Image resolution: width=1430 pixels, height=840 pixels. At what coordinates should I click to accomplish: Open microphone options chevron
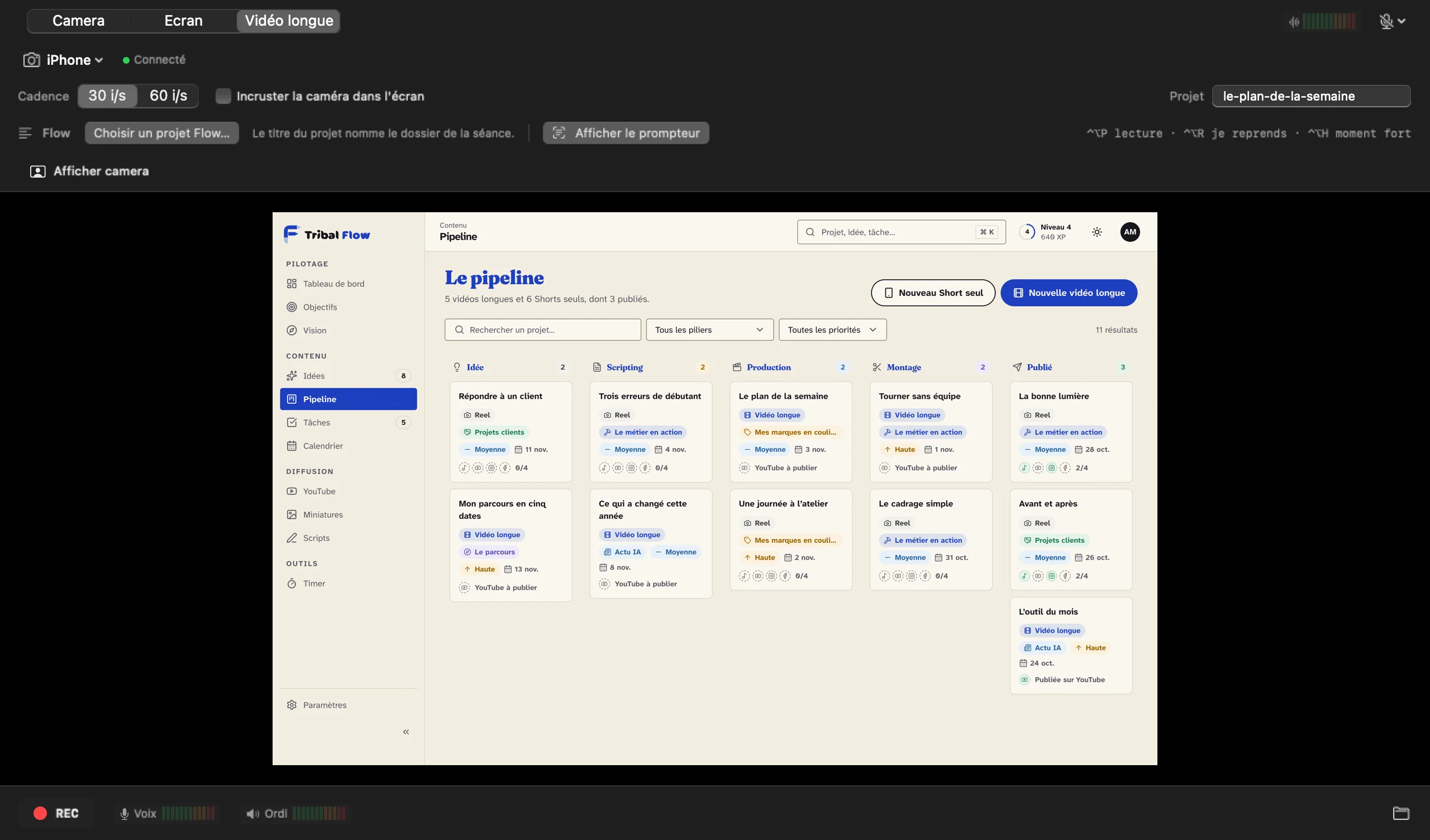(1401, 22)
